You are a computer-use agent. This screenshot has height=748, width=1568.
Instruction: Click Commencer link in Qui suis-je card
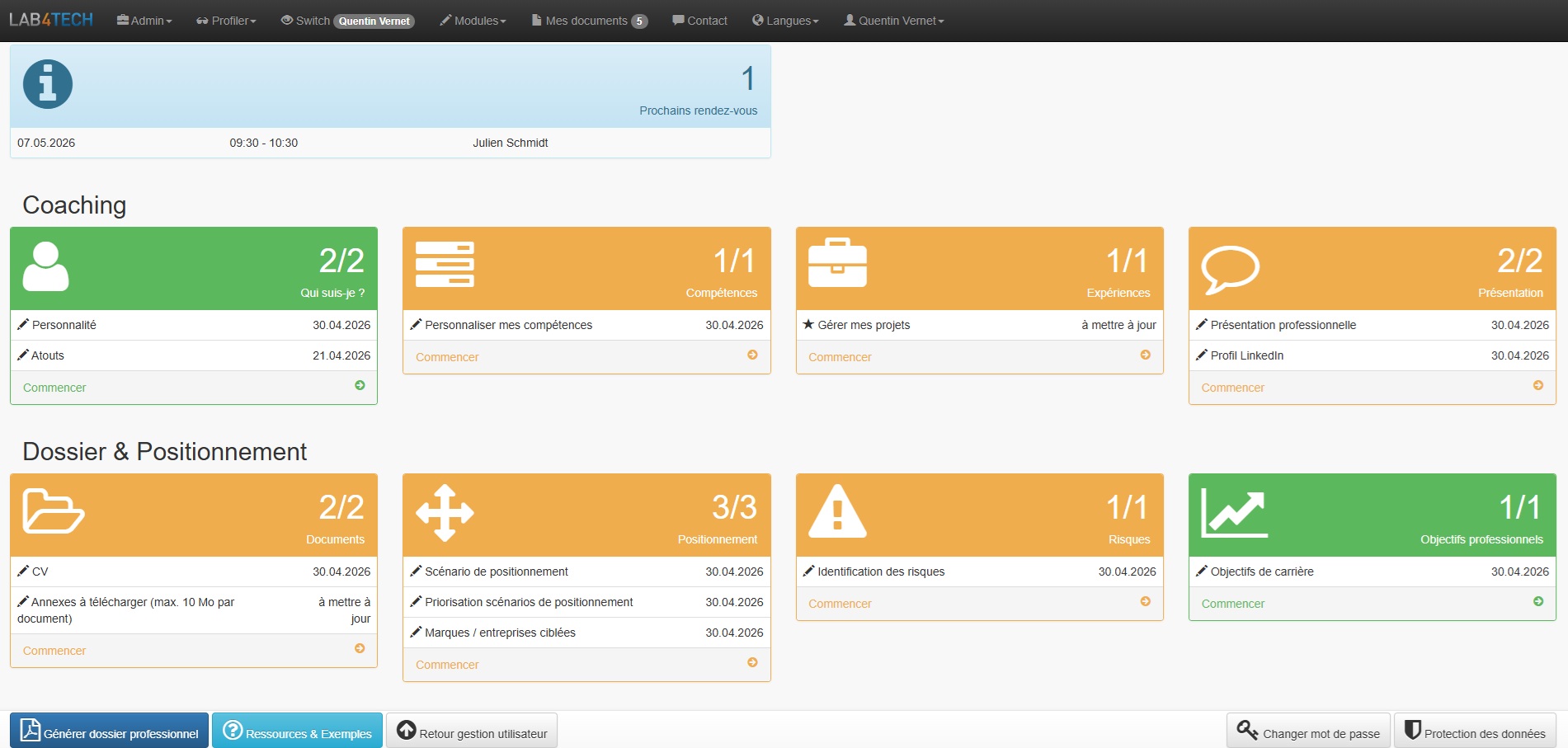pos(54,388)
